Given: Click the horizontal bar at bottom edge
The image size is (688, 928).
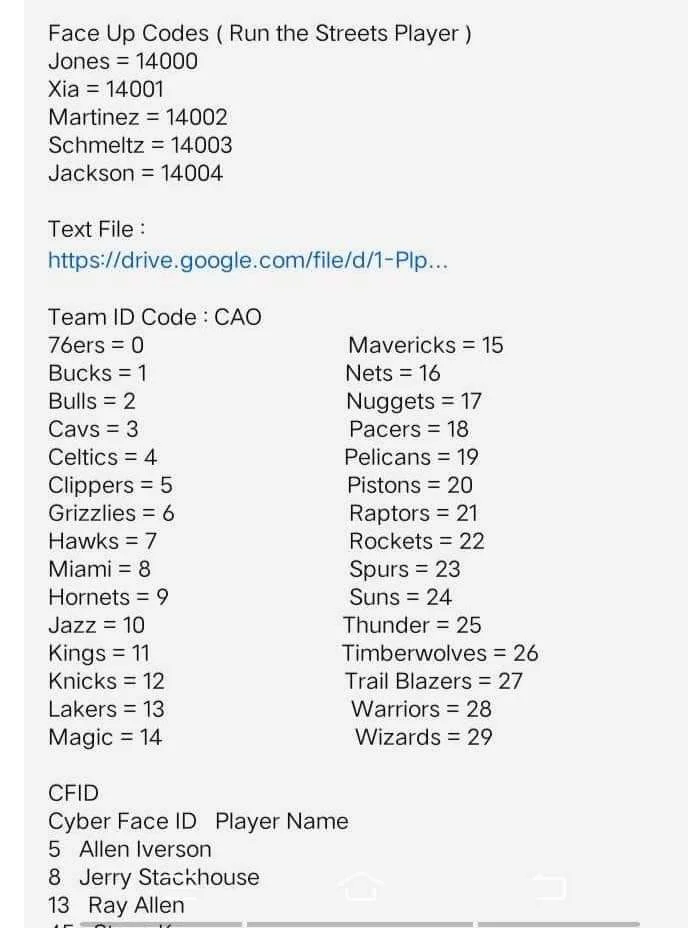Looking at the screenshot, I should (x=361, y=923).
